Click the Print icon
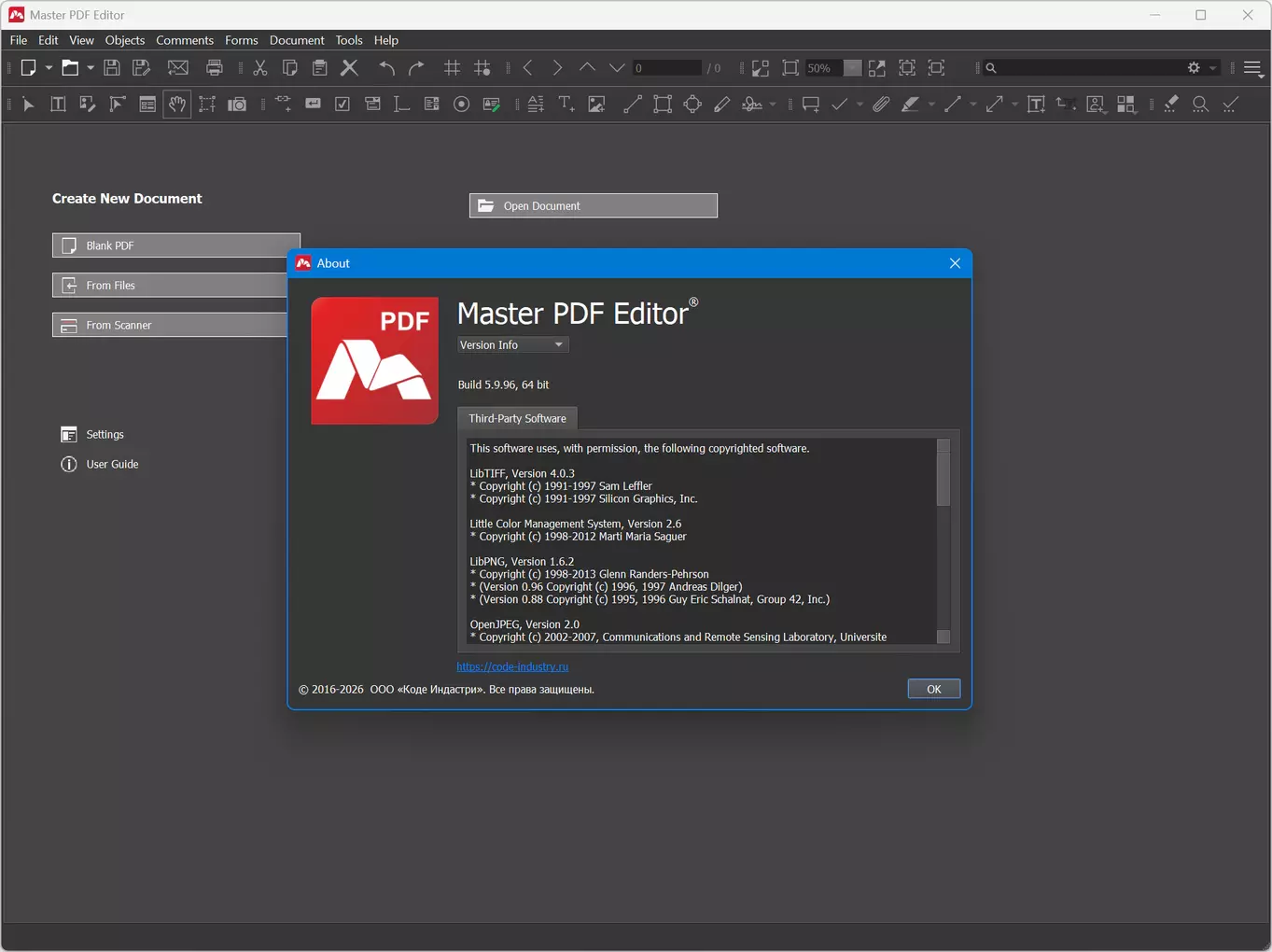Screen dimensions: 1272x952 tap(215, 68)
